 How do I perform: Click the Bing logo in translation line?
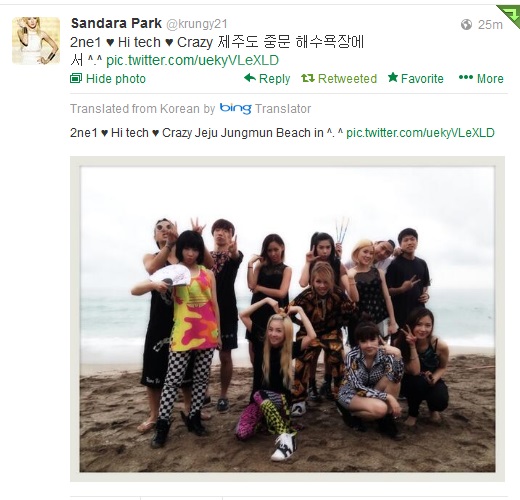pos(235,109)
